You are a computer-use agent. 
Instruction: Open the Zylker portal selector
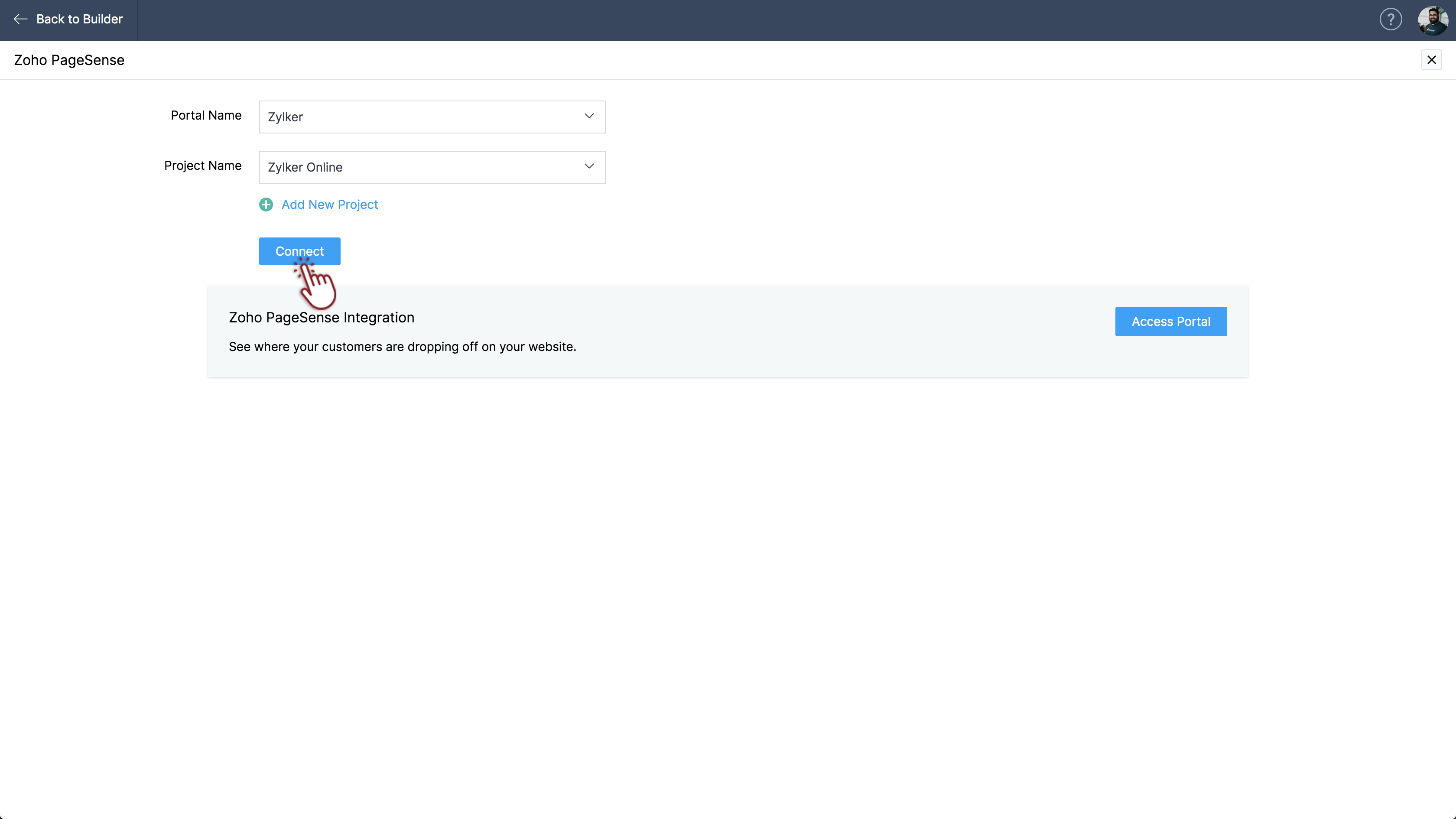pos(418,117)
